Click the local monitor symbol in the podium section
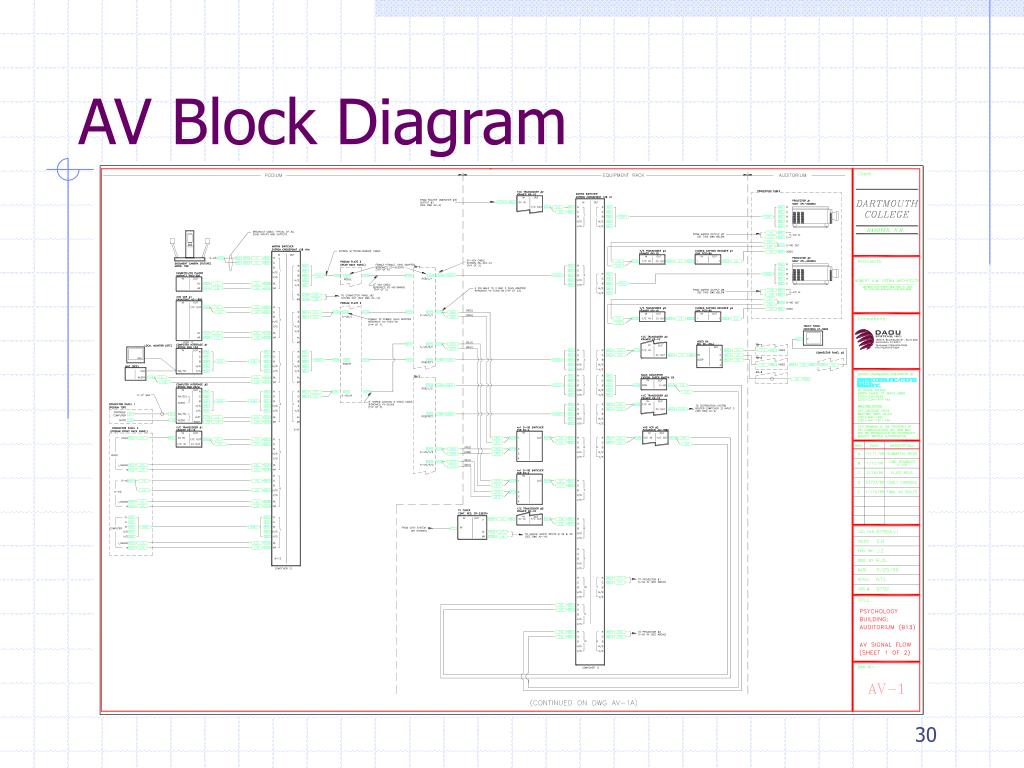The height and width of the screenshot is (768, 1024). pyautogui.click(x=136, y=355)
